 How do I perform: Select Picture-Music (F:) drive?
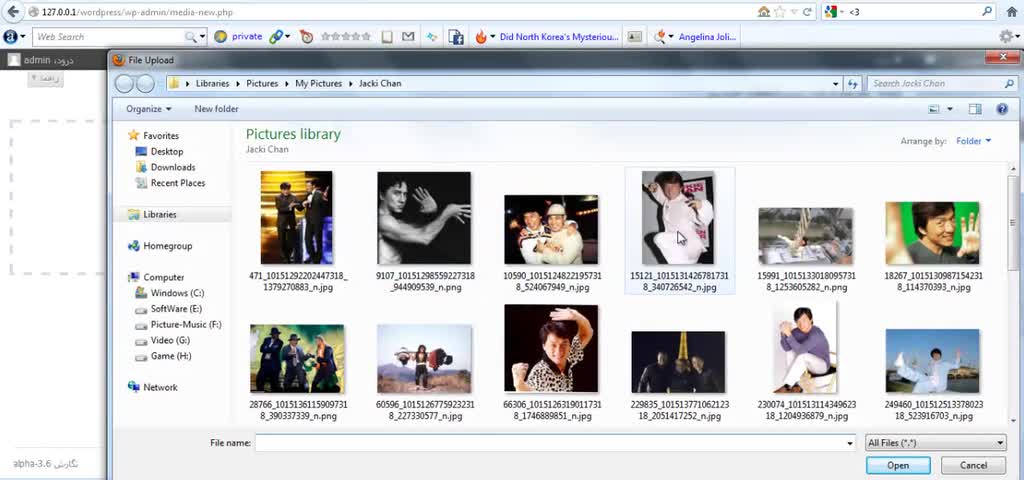[x=185, y=325]
